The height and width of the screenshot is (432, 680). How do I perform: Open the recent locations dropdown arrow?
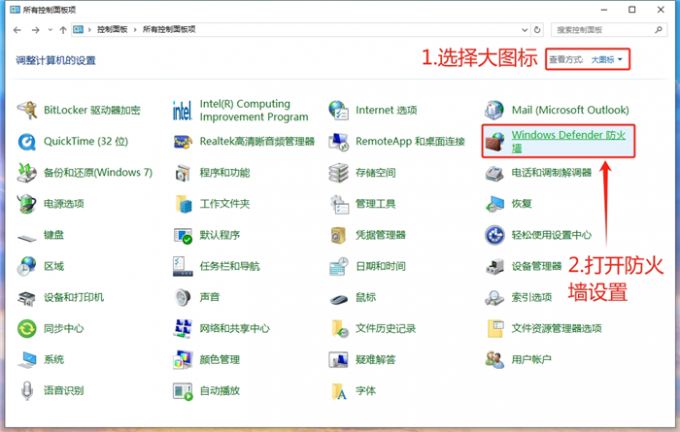tap(50, 30)
